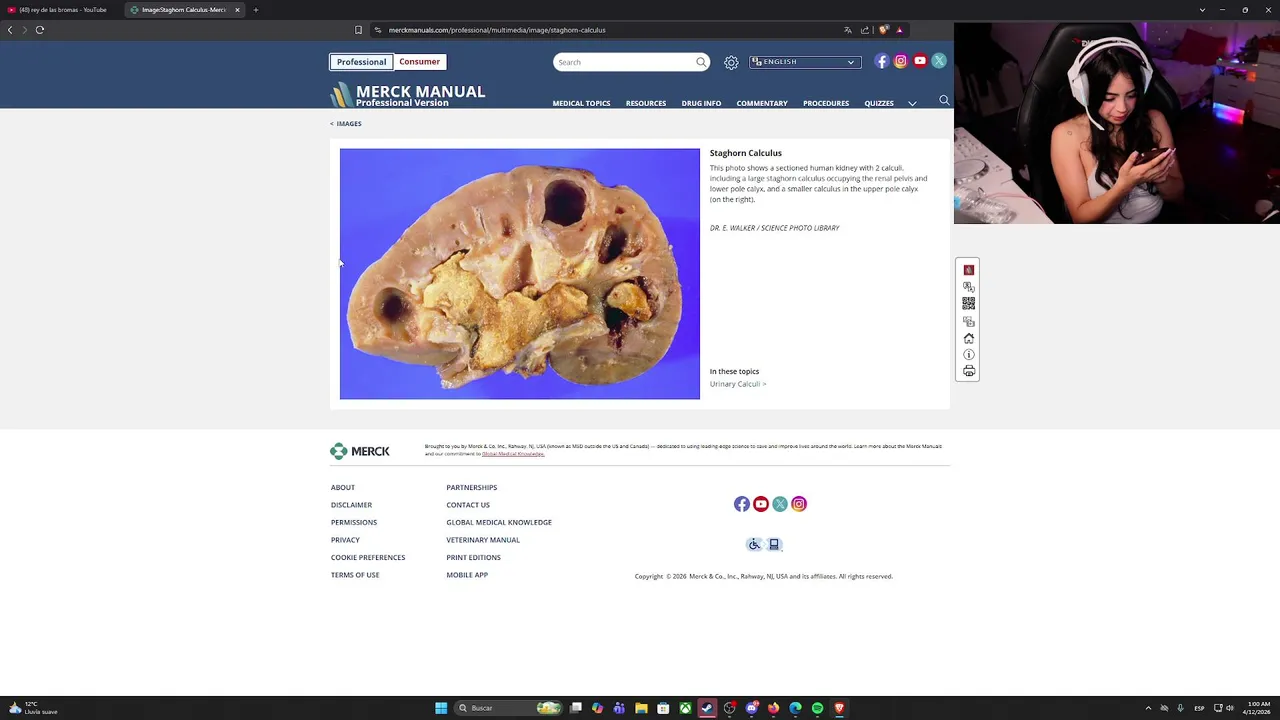
Task: Open site search icon right of Quizzes
Action: (944, 100)
